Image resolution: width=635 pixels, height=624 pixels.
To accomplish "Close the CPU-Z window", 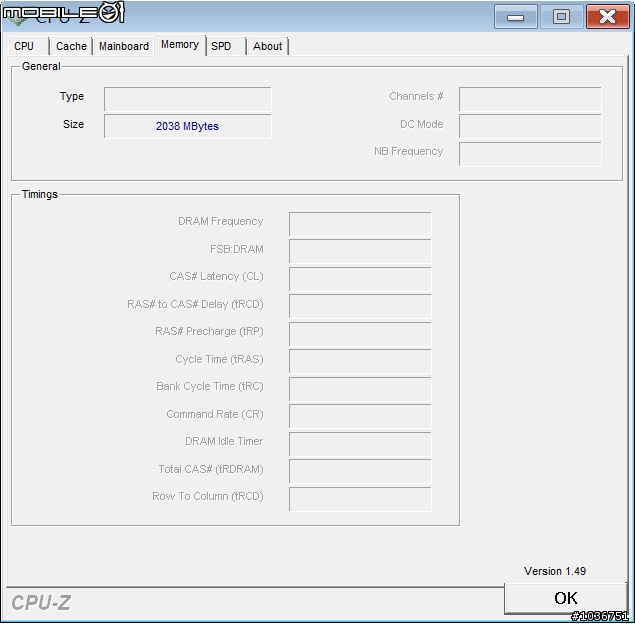I will 607,17.
